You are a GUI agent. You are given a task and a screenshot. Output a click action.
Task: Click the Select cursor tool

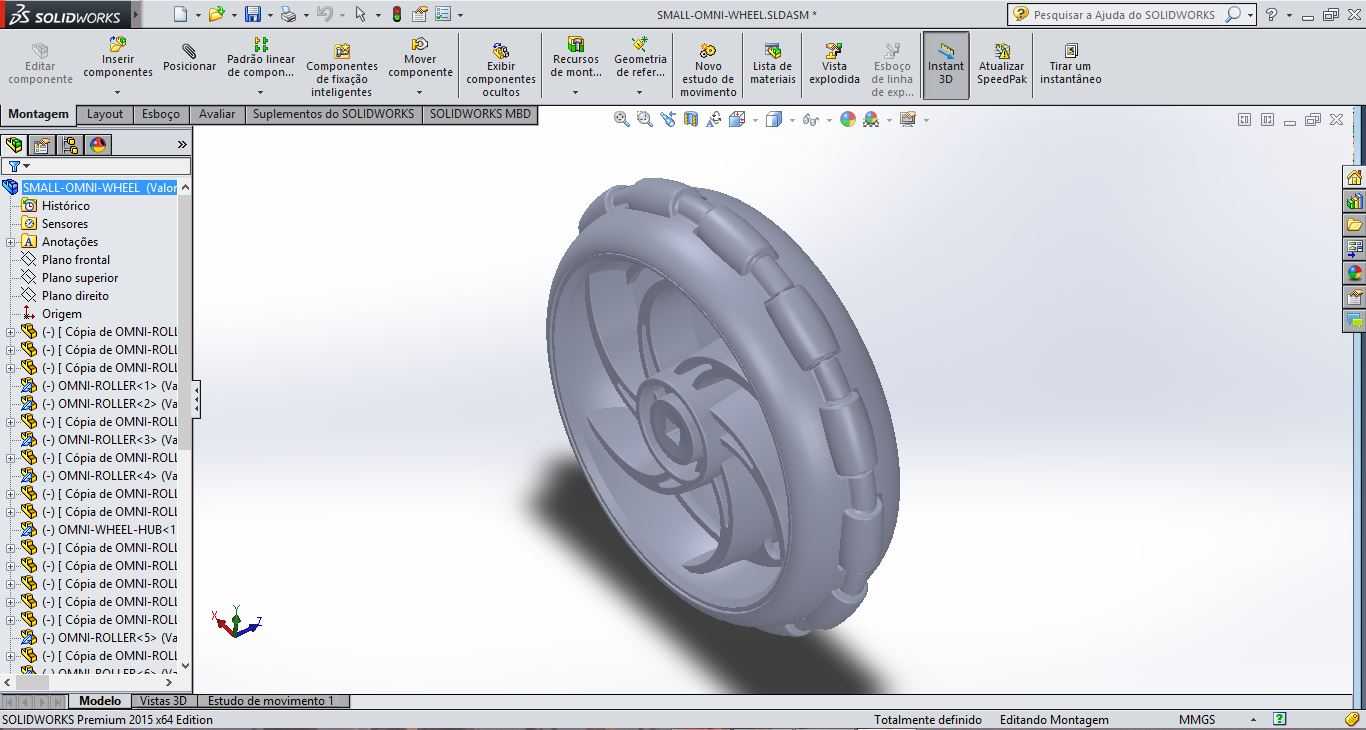[x=361, y=14]
